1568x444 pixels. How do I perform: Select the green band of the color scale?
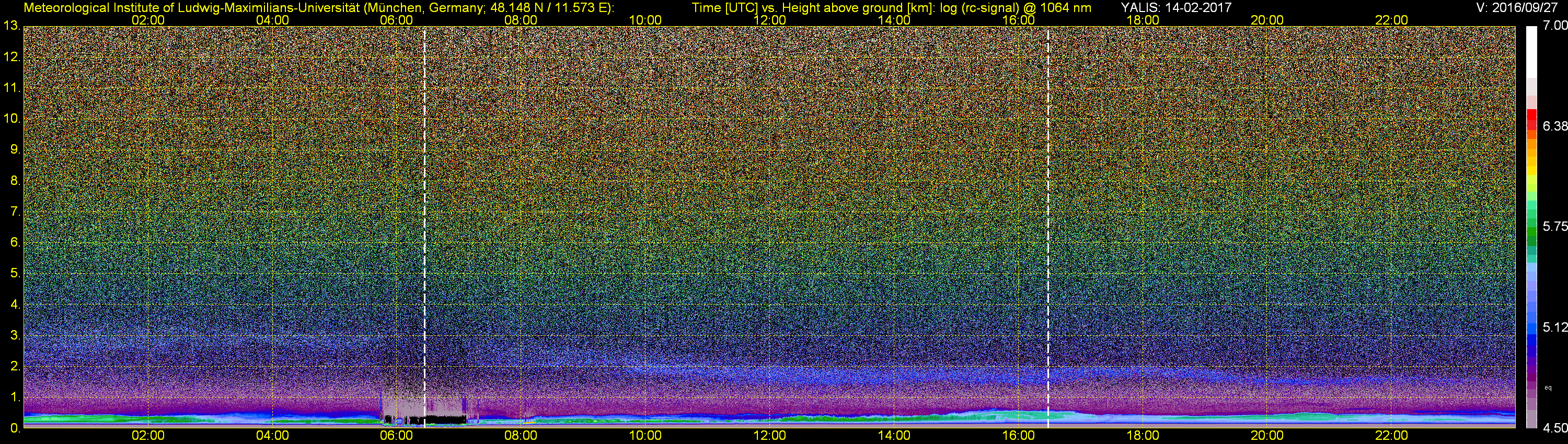click(1531, 234)
